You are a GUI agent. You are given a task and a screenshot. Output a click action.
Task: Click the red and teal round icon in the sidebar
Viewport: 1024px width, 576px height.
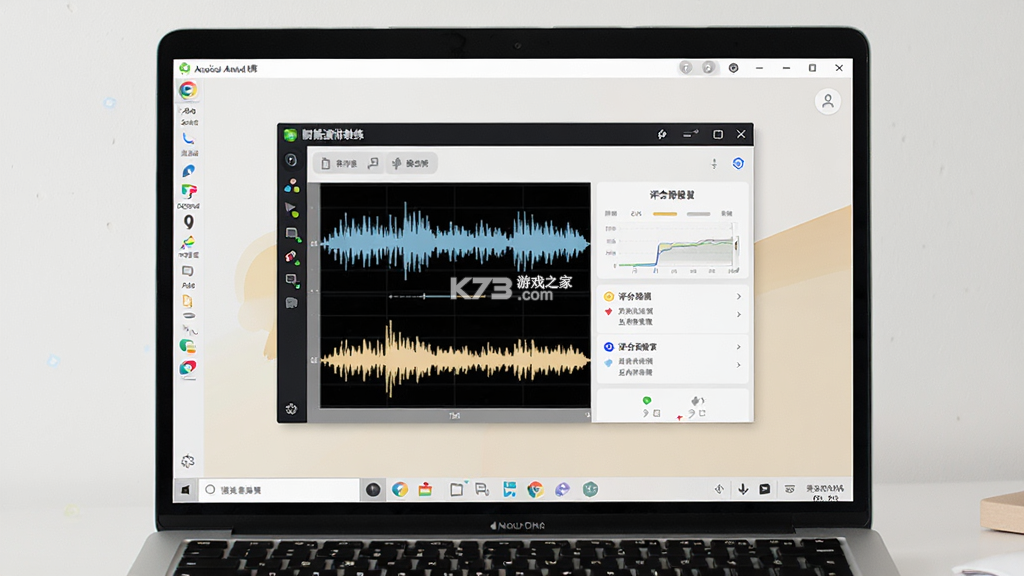click(188, 368)
